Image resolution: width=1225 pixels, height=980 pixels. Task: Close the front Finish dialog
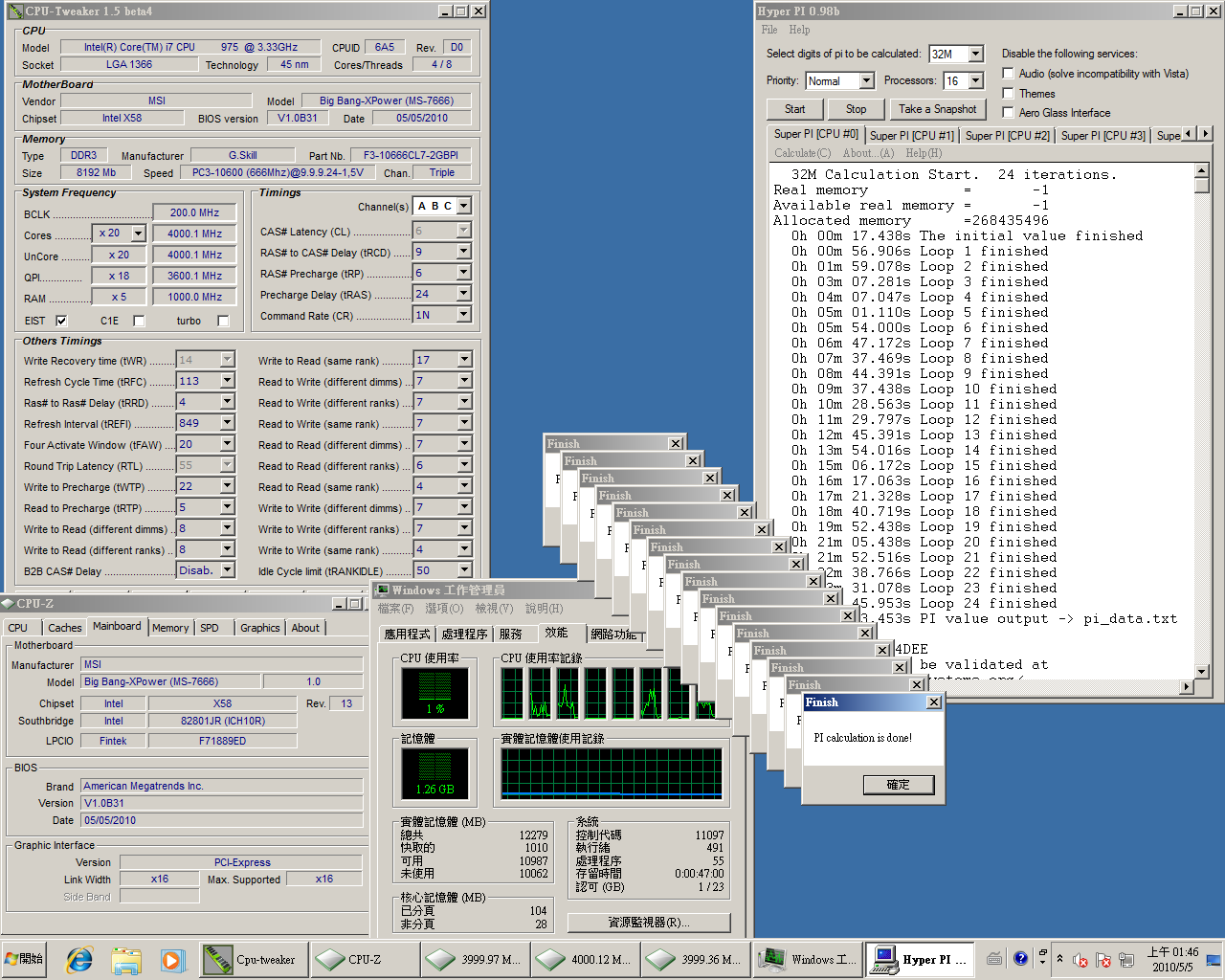pos(934,702)
